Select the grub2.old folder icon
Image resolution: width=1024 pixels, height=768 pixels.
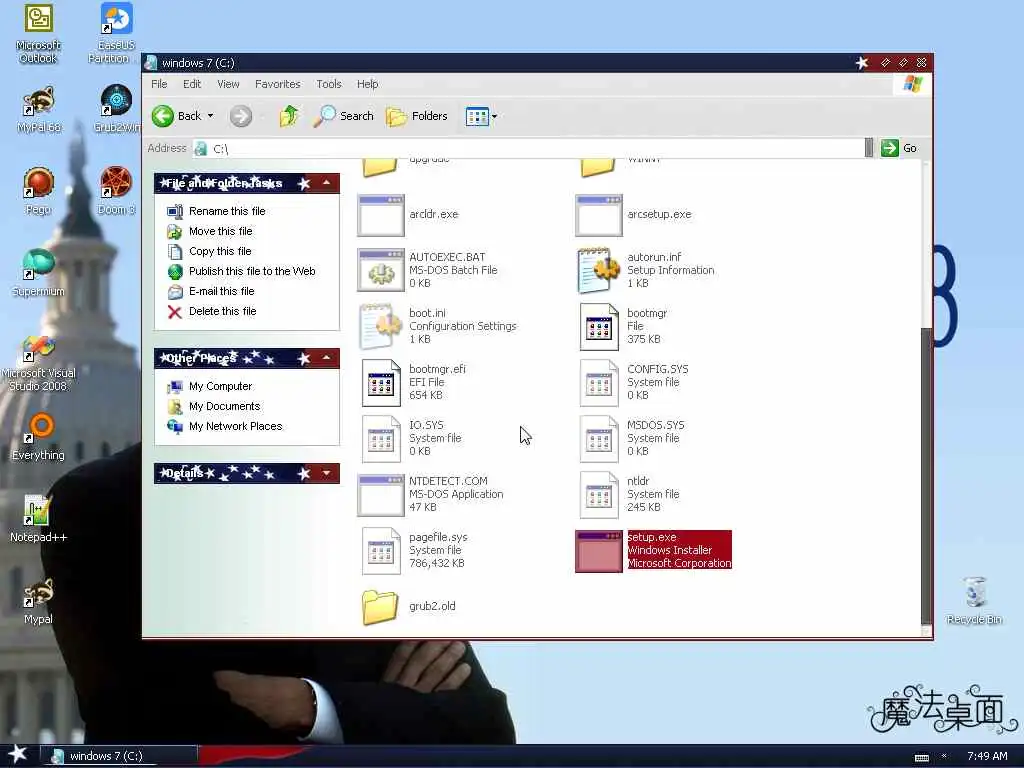[380, 607]
